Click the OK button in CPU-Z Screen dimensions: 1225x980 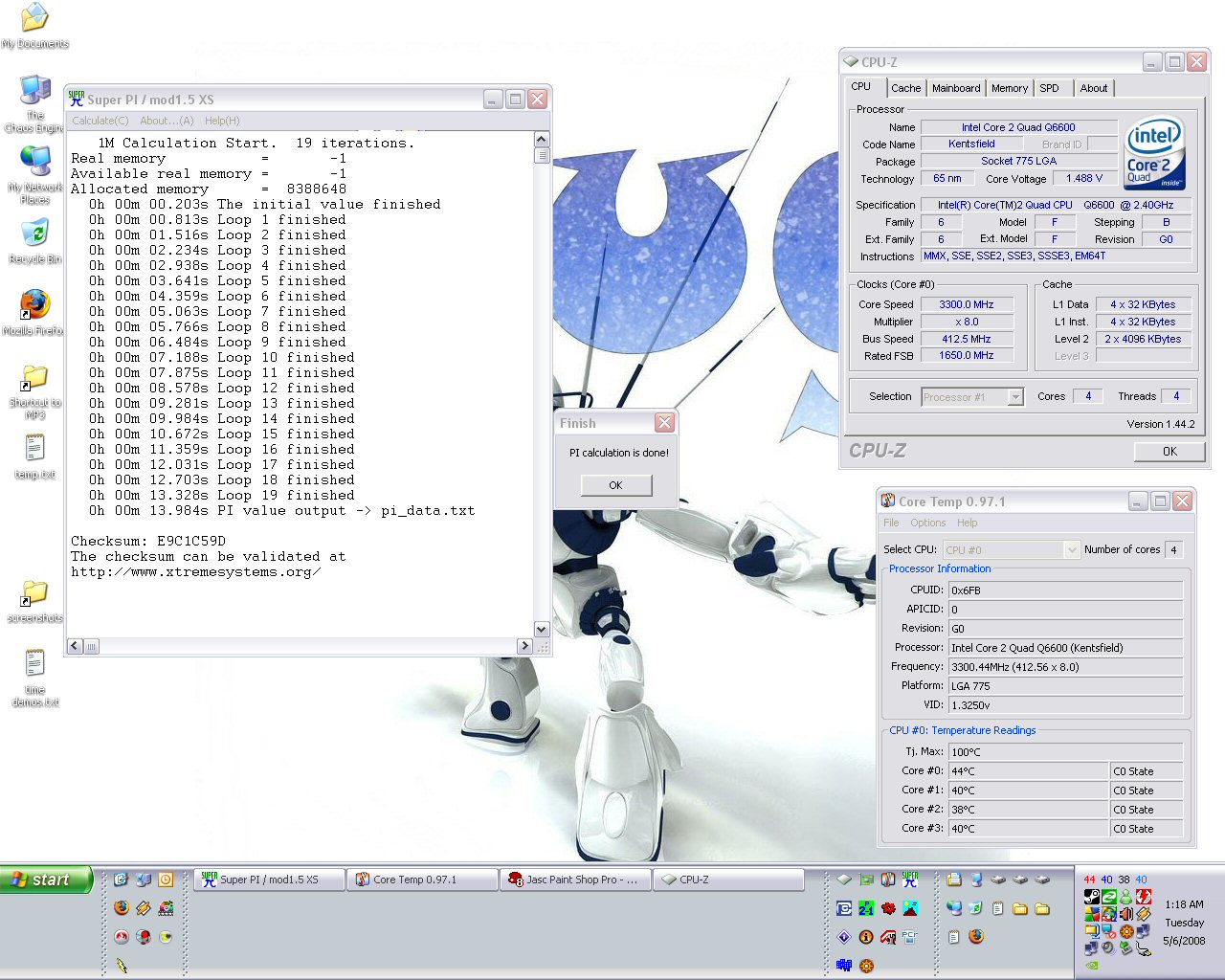1169,451
